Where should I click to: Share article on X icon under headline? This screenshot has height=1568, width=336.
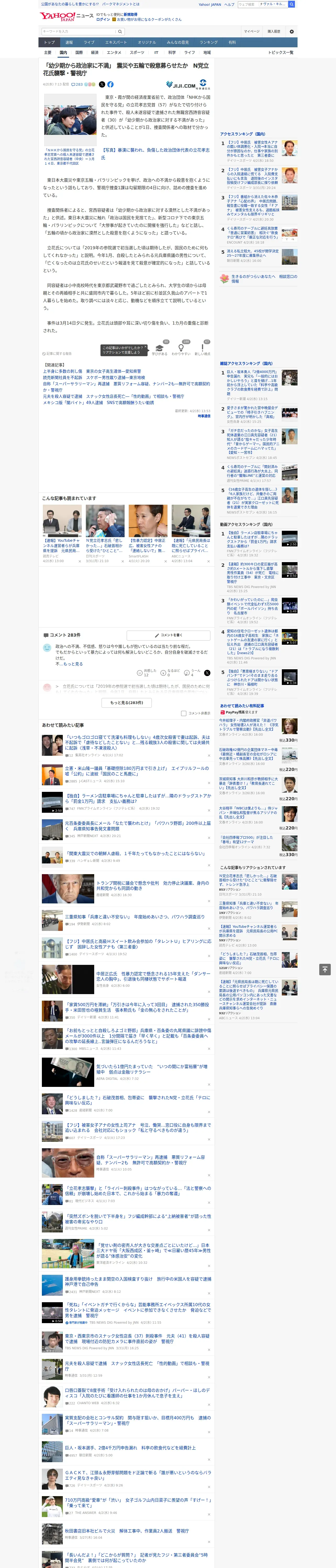pyautogui.click(x=102, y=85)
